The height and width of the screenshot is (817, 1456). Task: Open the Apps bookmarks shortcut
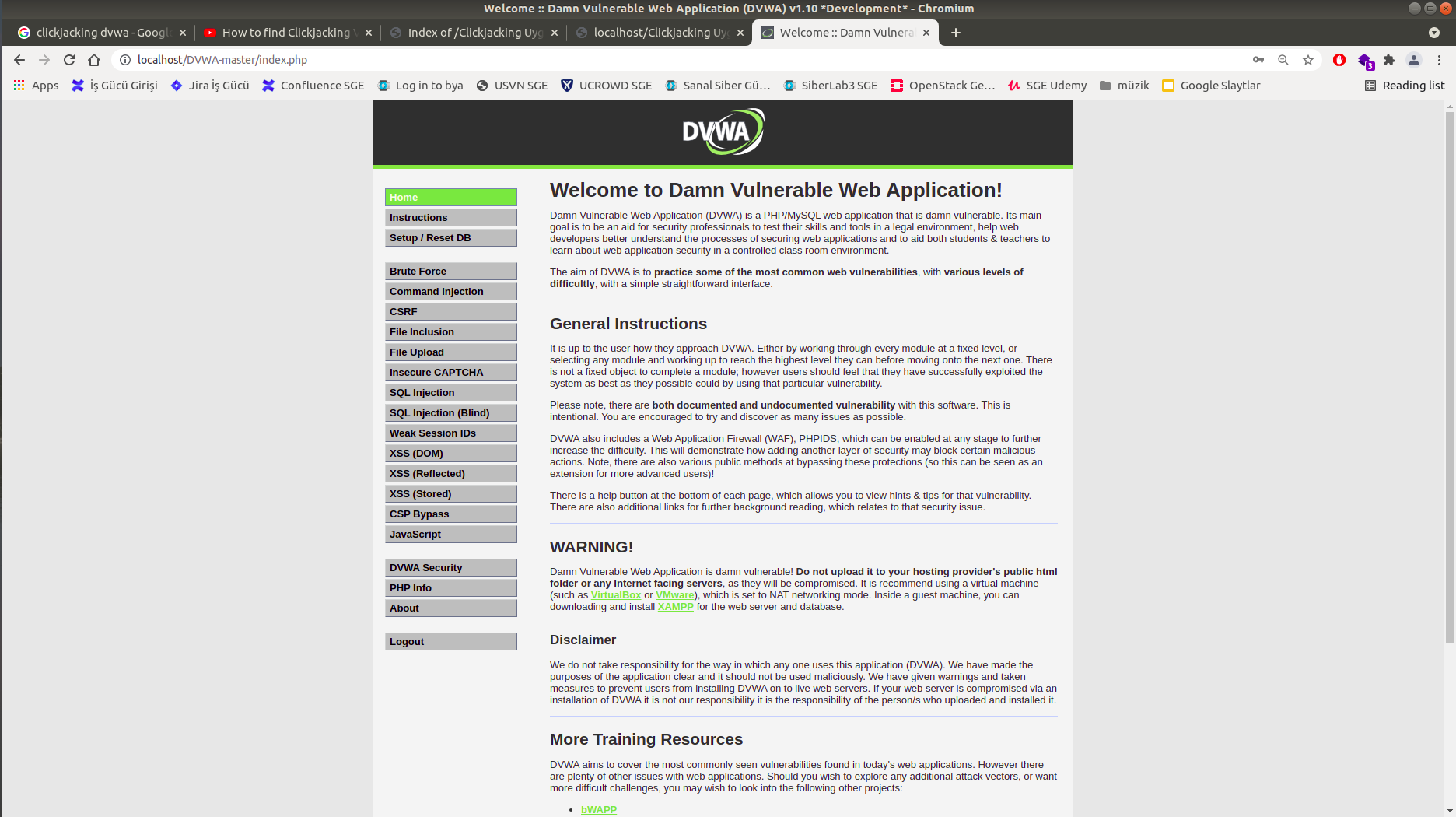click(36, 86)
